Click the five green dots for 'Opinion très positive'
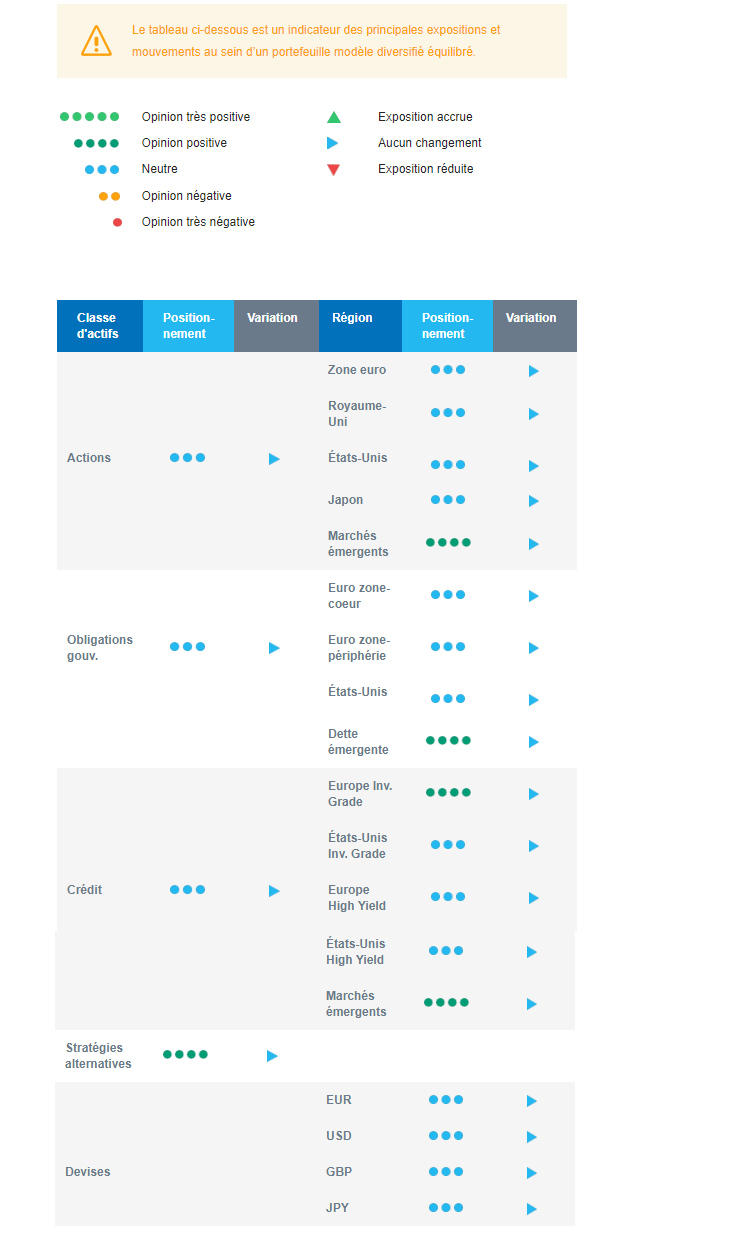 pos(90,117)
